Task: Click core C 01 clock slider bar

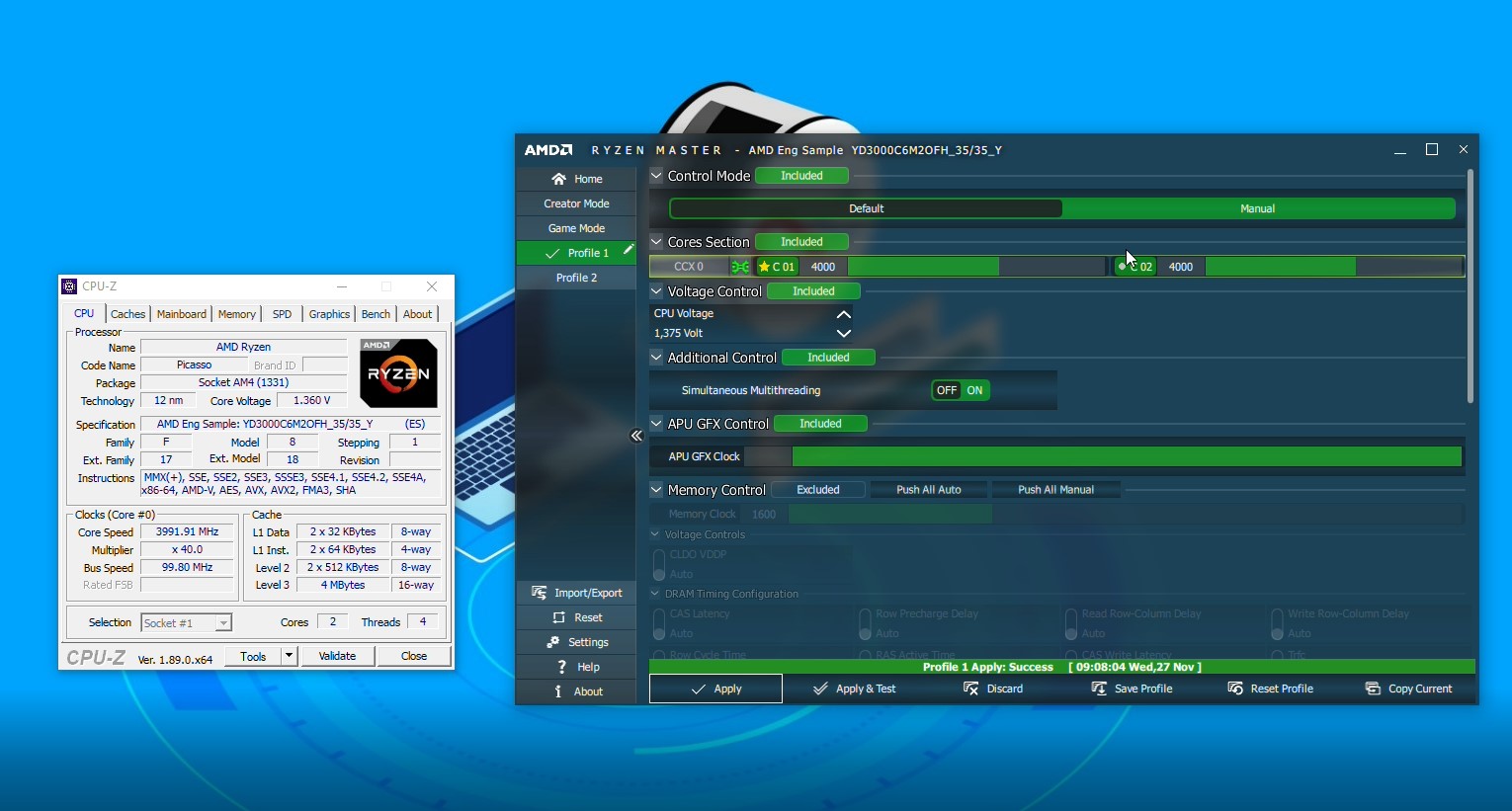Action: click(x=976, y=267)
